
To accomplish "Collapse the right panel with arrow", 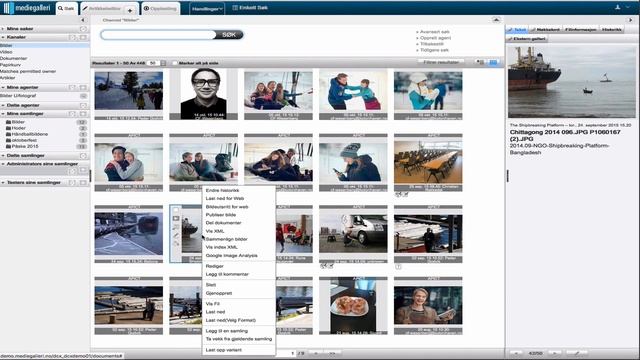I will tap(630, 20).
